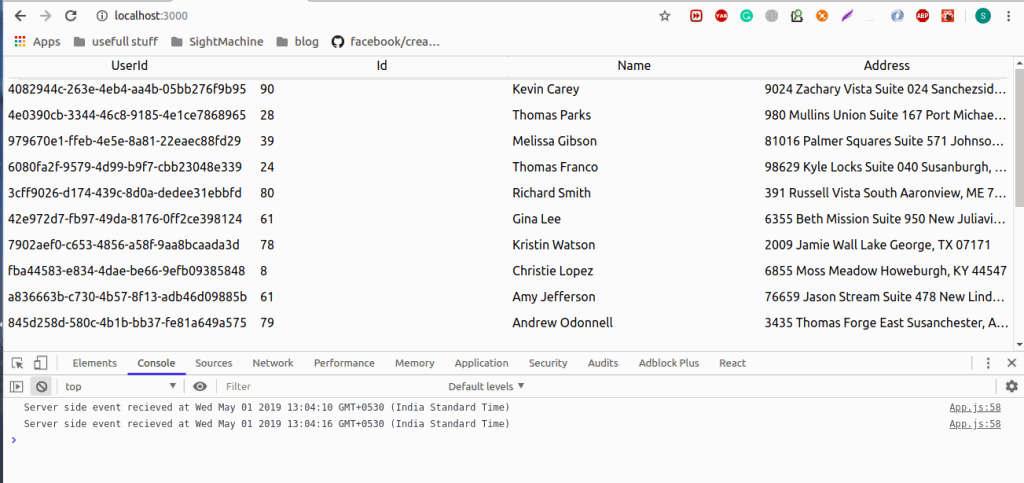Open the Grammarly extension
Screen dimensions: 1024x483
[x=746, y=16]
